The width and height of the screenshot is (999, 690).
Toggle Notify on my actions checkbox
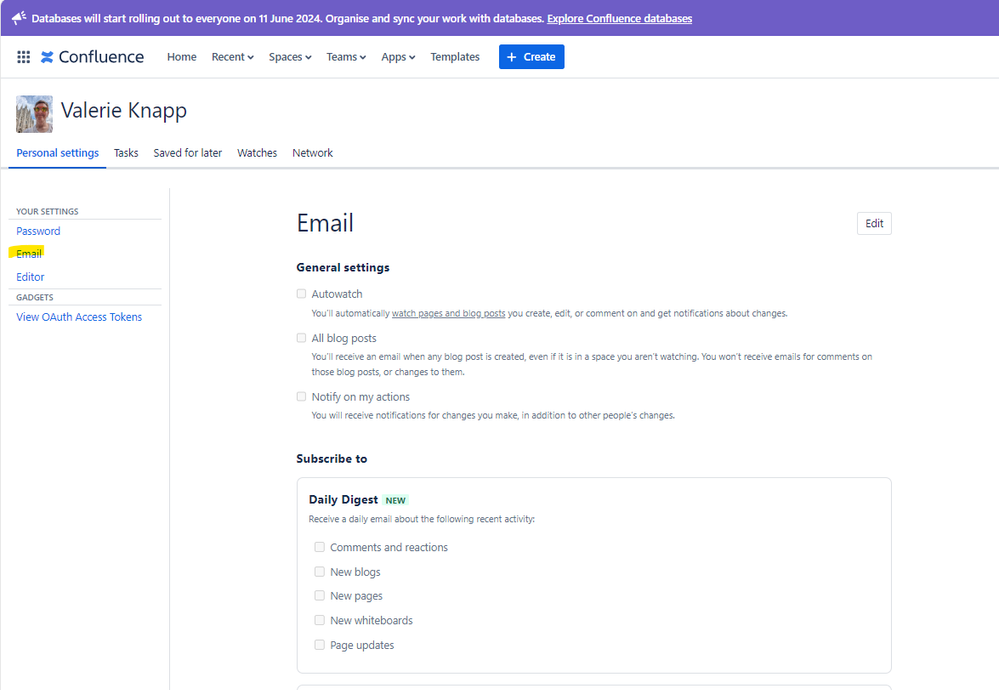301,396
